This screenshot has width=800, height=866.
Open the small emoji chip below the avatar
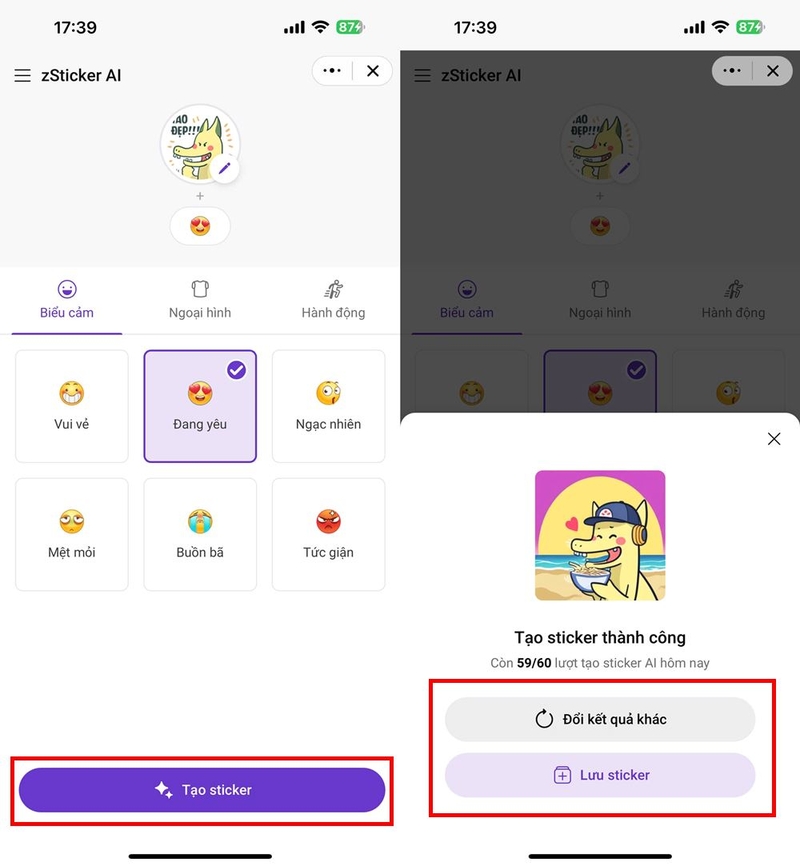(x=200, y=226)
